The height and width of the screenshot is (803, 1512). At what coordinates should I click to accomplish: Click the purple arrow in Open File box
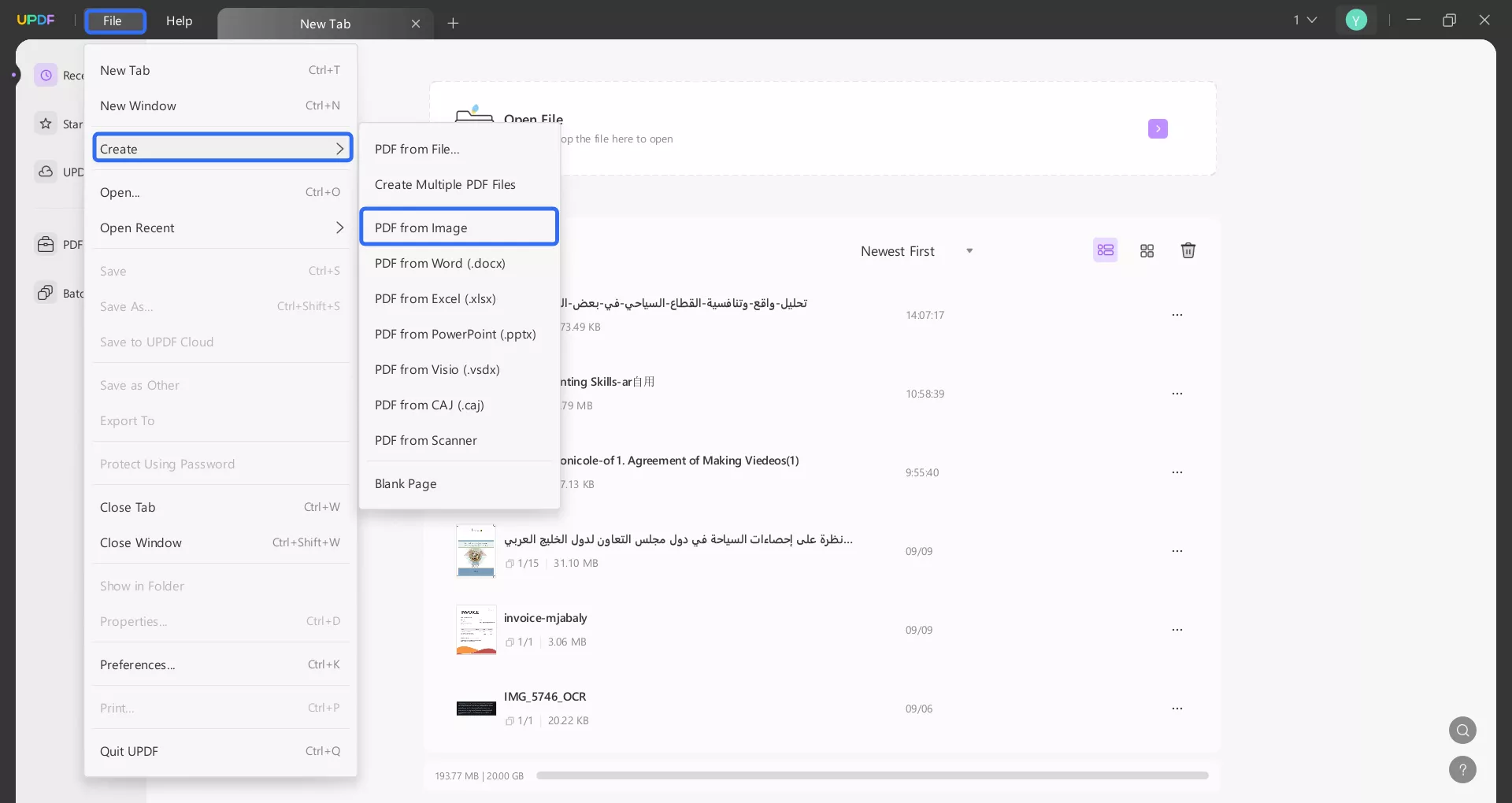pos(1158,128)
